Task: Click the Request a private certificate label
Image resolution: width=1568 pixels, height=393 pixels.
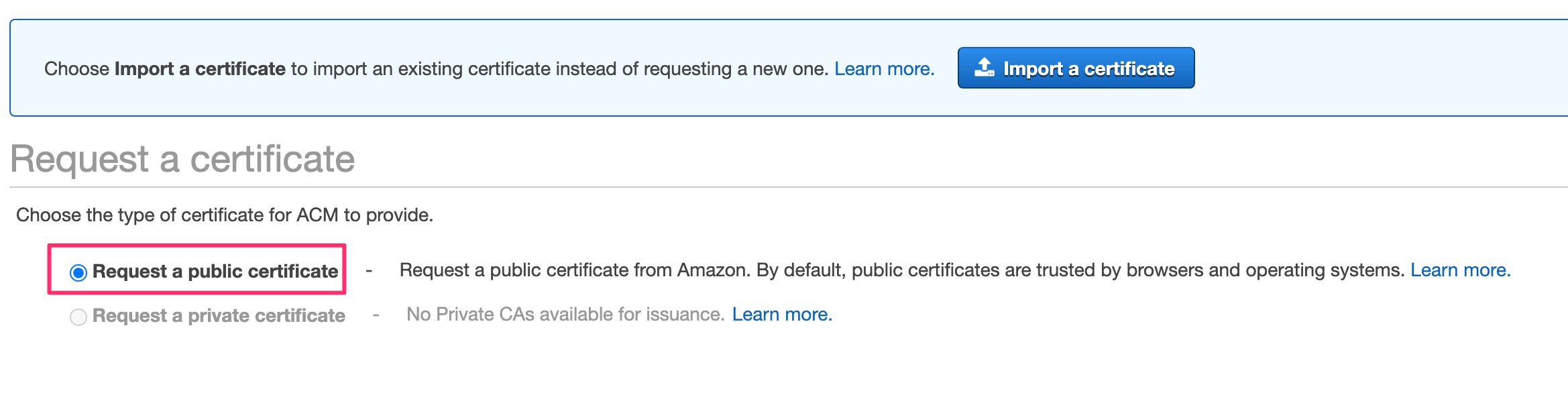Action: click(x=219, y=316)
